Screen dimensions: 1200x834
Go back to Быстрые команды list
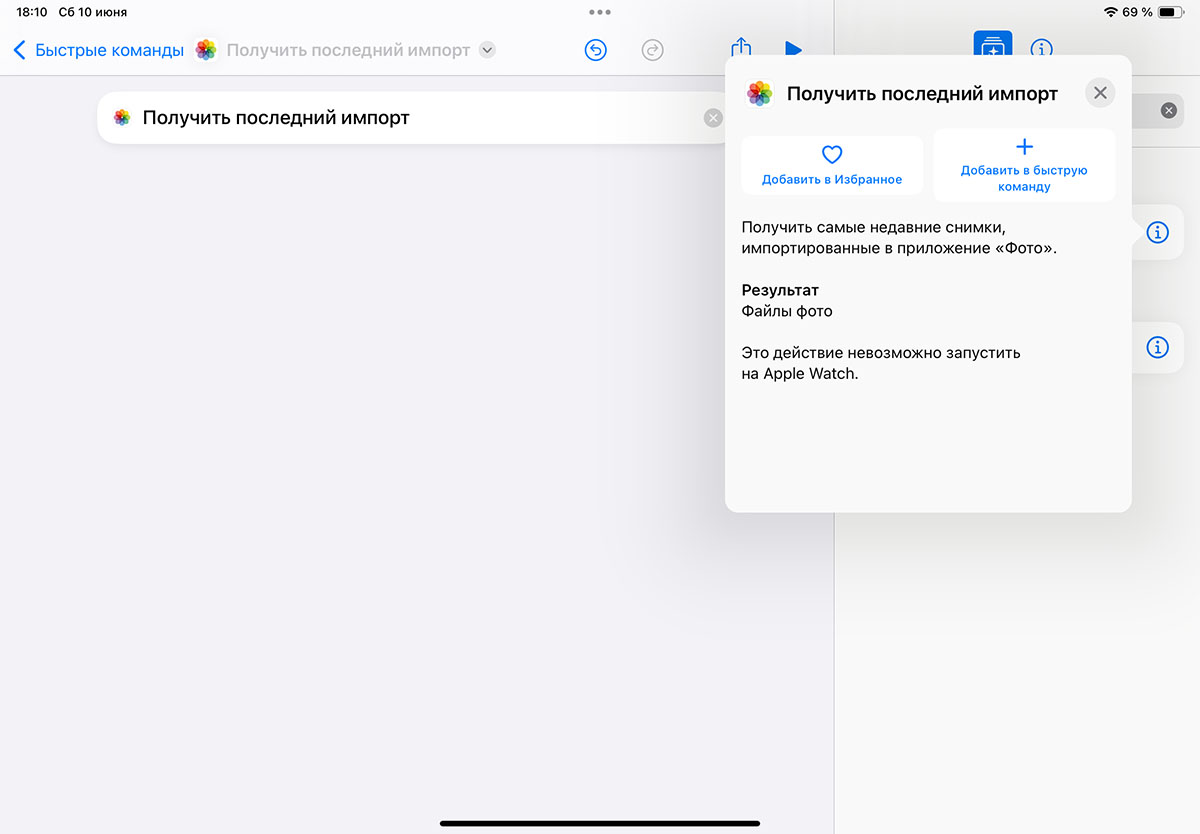[x=98, y=50]
